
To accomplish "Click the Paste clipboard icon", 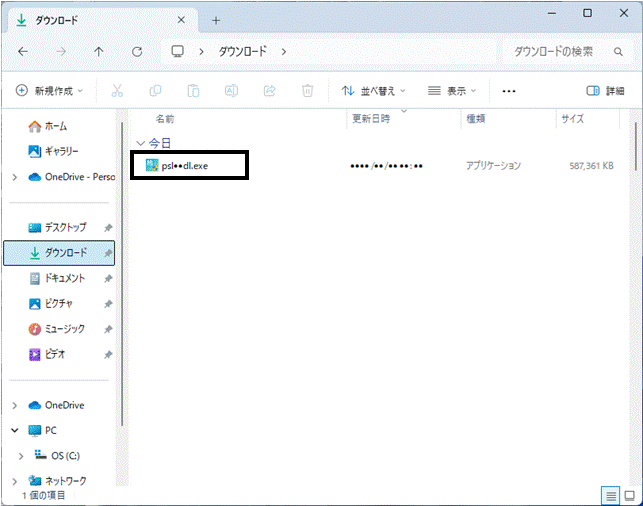I will pyautogui.click(x=193, y=91).
